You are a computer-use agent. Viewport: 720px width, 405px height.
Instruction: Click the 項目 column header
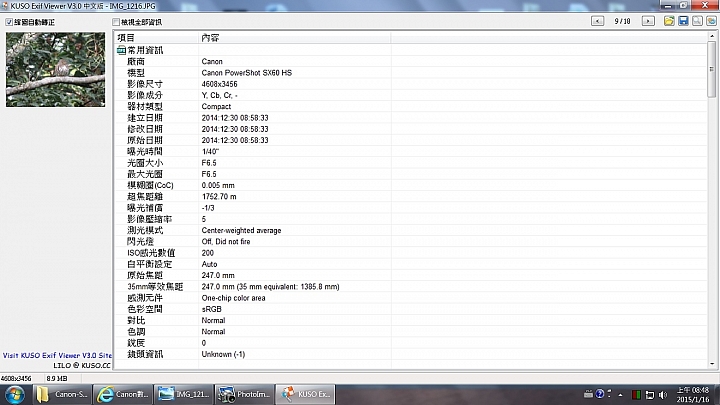click(156, 38)
